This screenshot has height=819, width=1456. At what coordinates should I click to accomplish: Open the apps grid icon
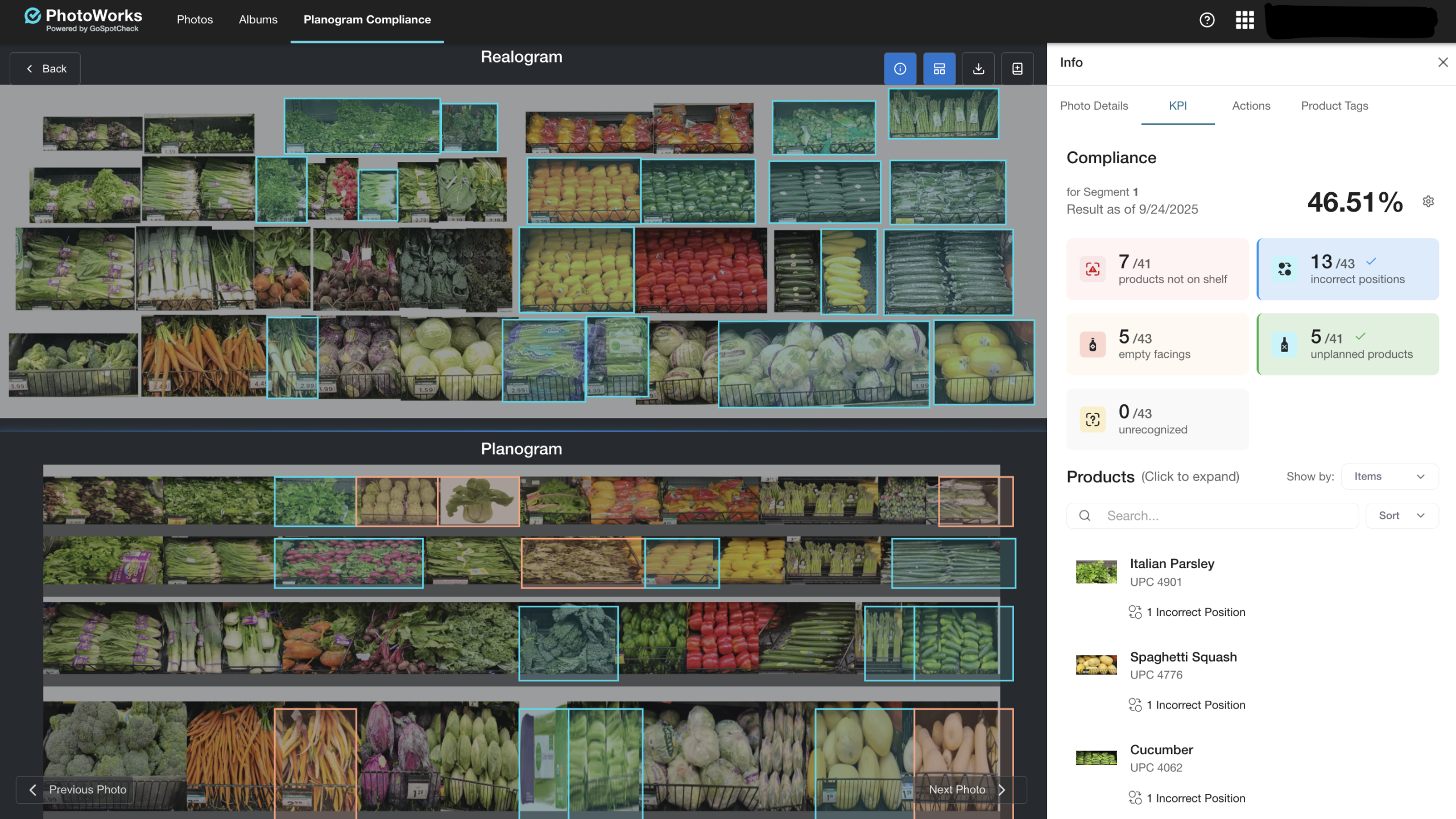tap(1244, 20)
